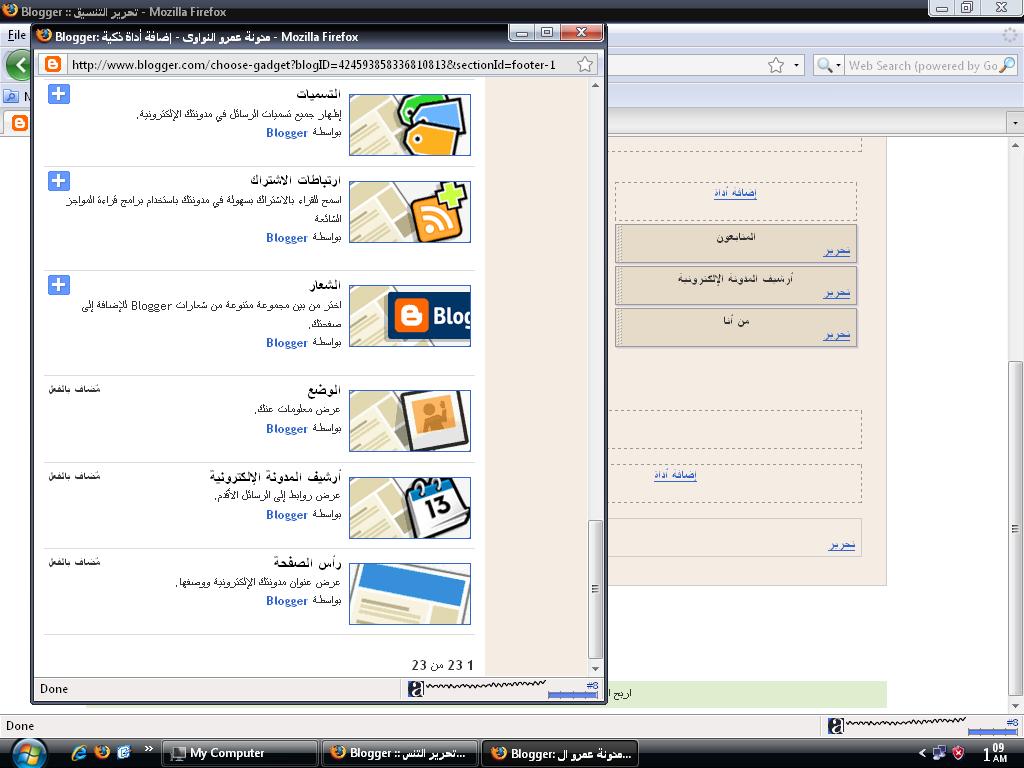Viewport: 1024px width, 768px height.
Task: Click the Blogger favicon in popup address bar
Action: [54, 64]
